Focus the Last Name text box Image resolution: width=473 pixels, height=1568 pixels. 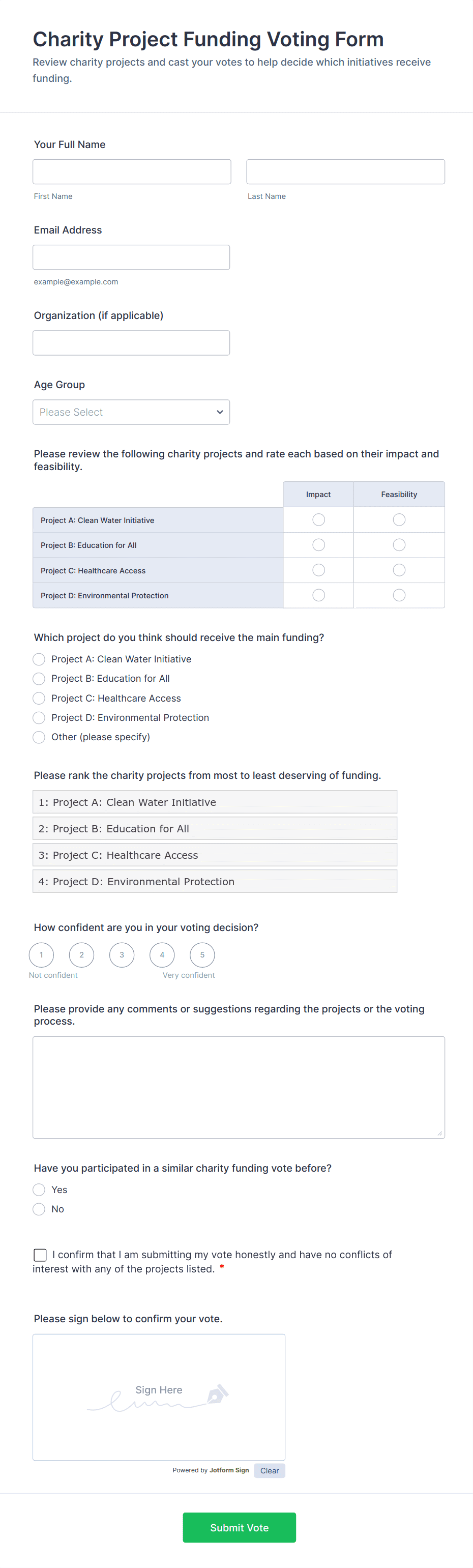(x=345, y=171)
